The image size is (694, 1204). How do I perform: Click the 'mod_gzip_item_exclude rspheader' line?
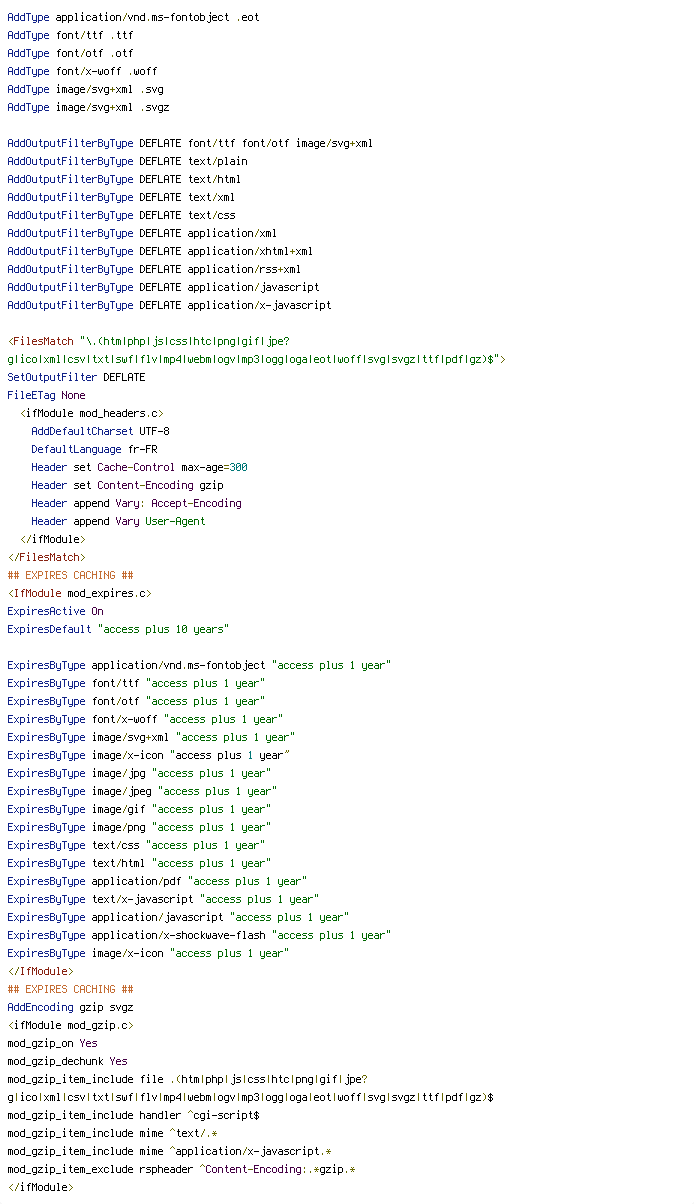point(181,1169)
